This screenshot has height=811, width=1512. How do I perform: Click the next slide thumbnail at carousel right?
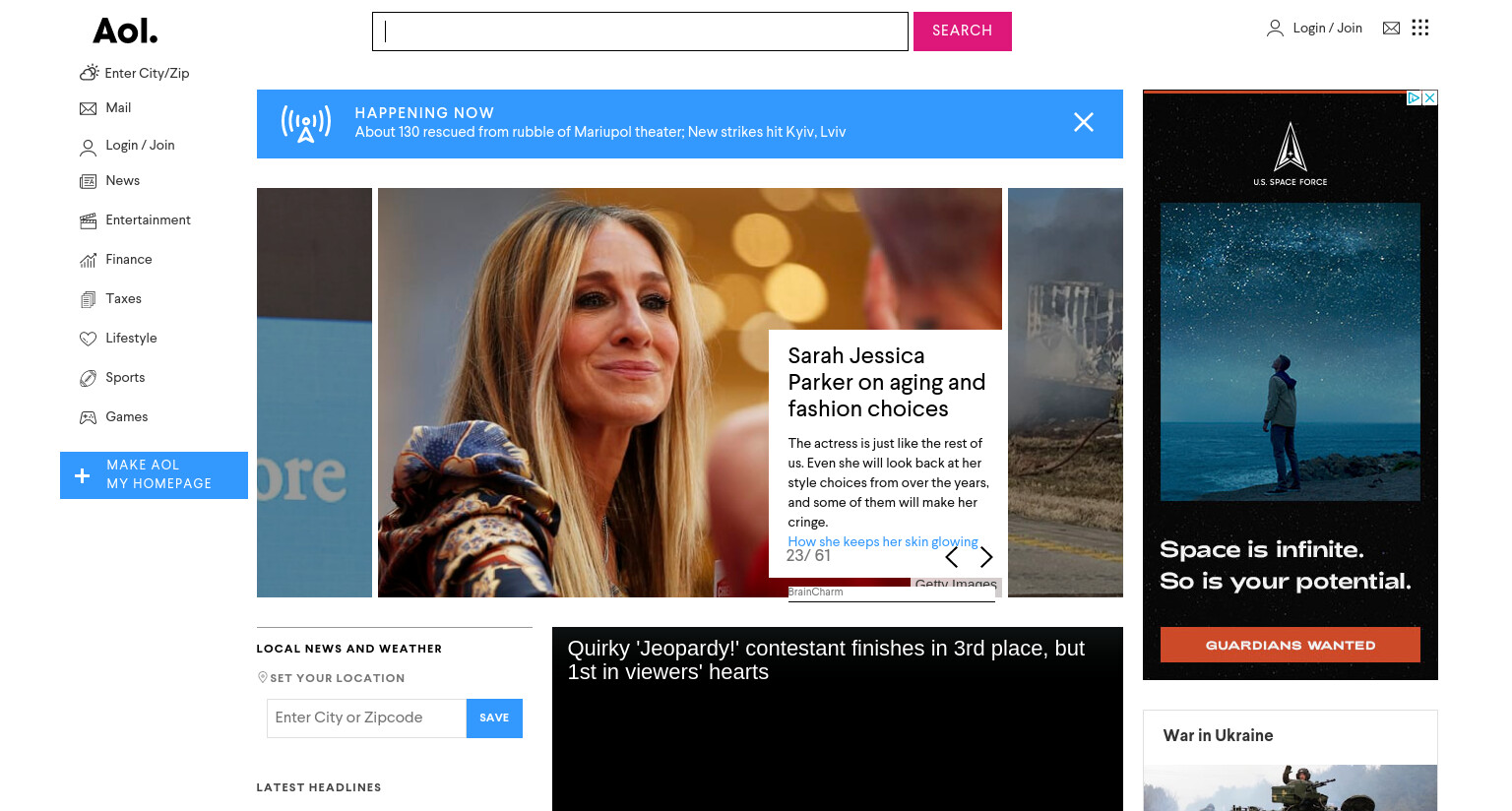click(x=1065, y=393)
